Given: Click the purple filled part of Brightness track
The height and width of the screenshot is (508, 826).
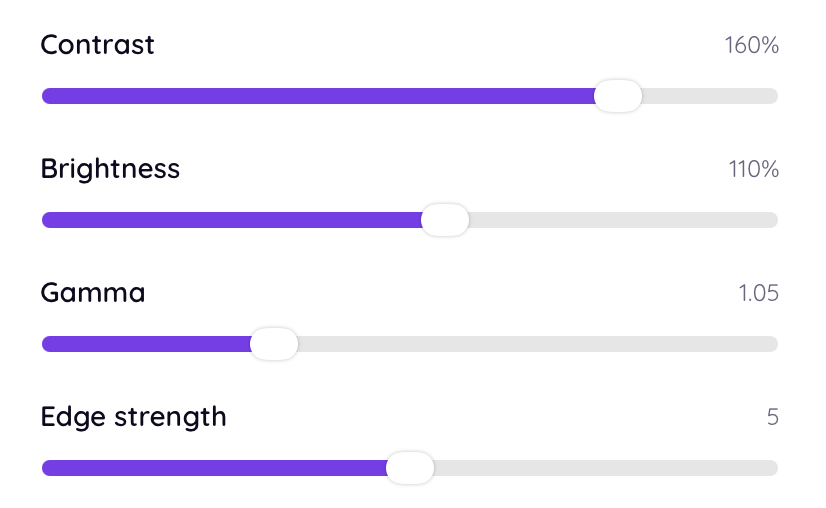Looking at the screenshot, I should [232, 220].
